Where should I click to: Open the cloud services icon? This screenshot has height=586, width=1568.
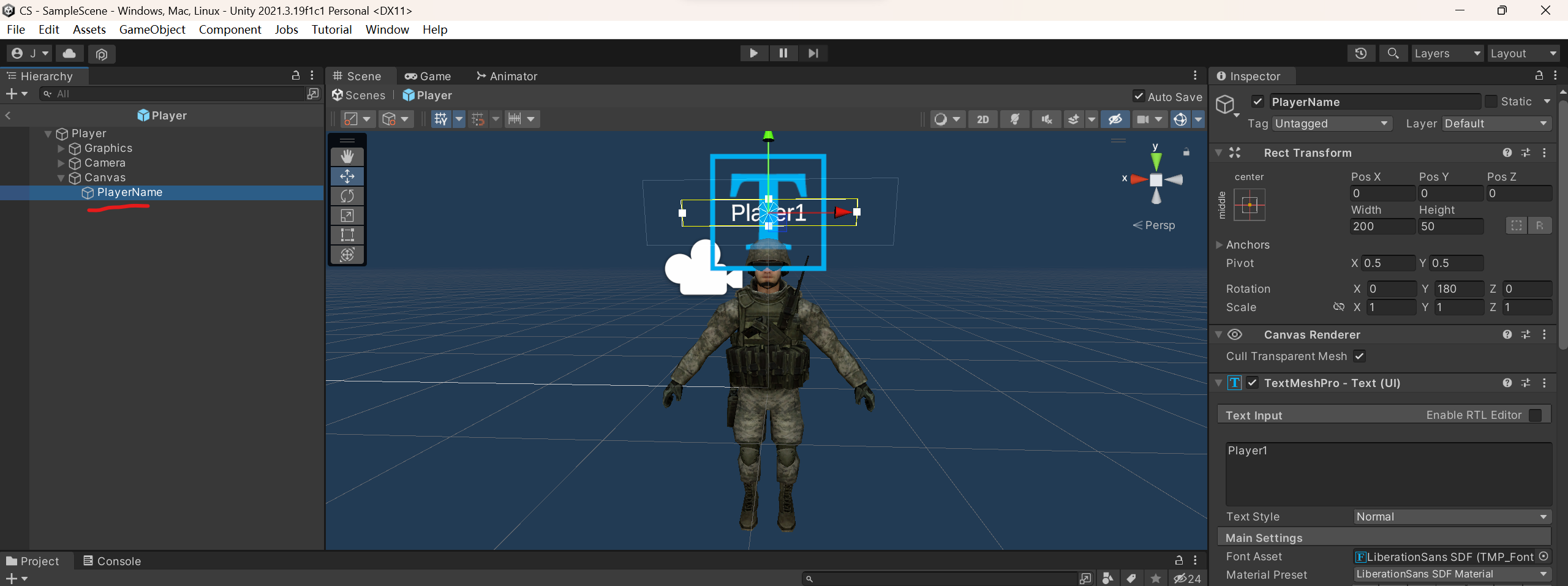[70, 54]
